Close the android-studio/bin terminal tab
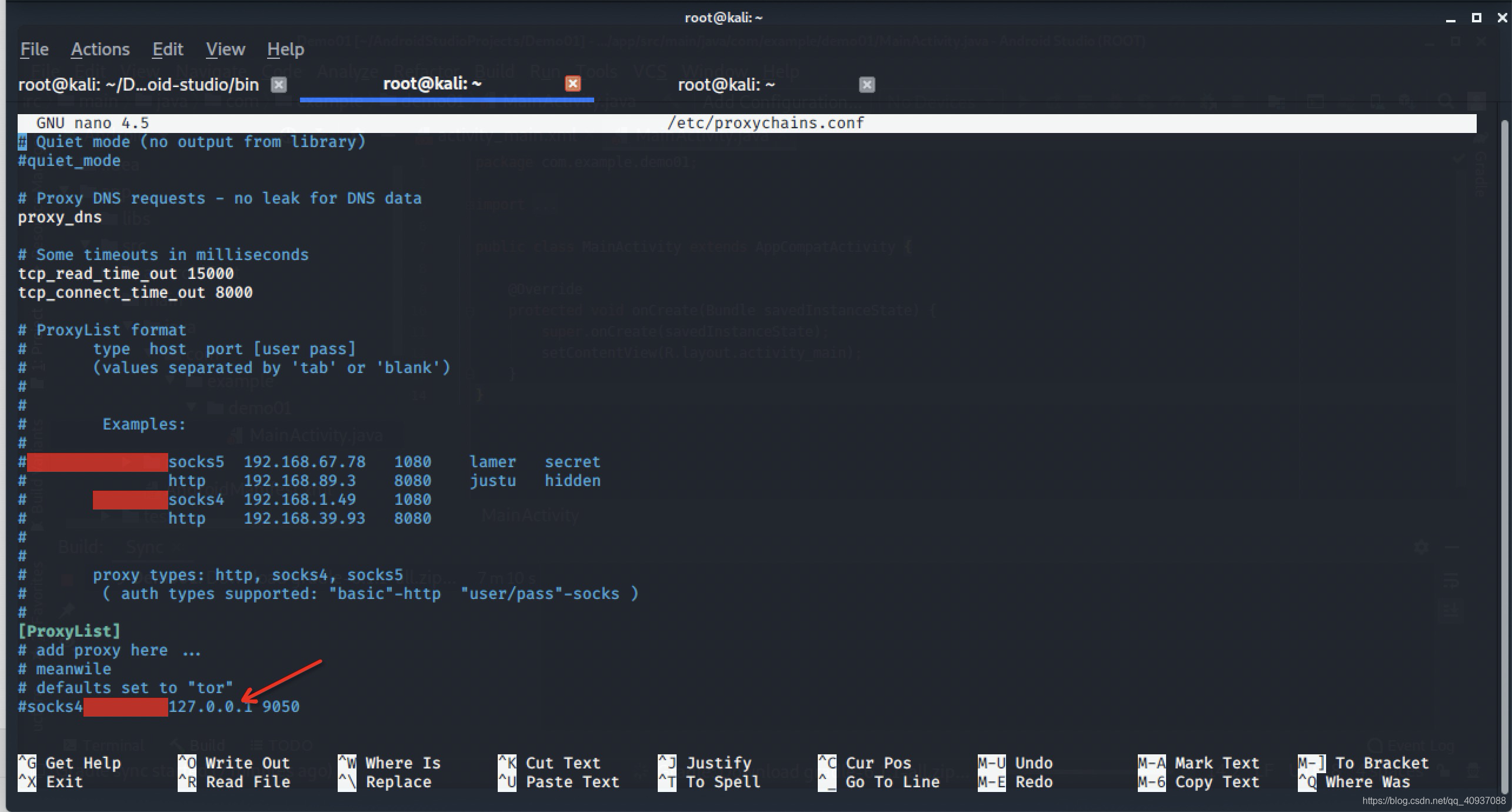 point(279,85)
